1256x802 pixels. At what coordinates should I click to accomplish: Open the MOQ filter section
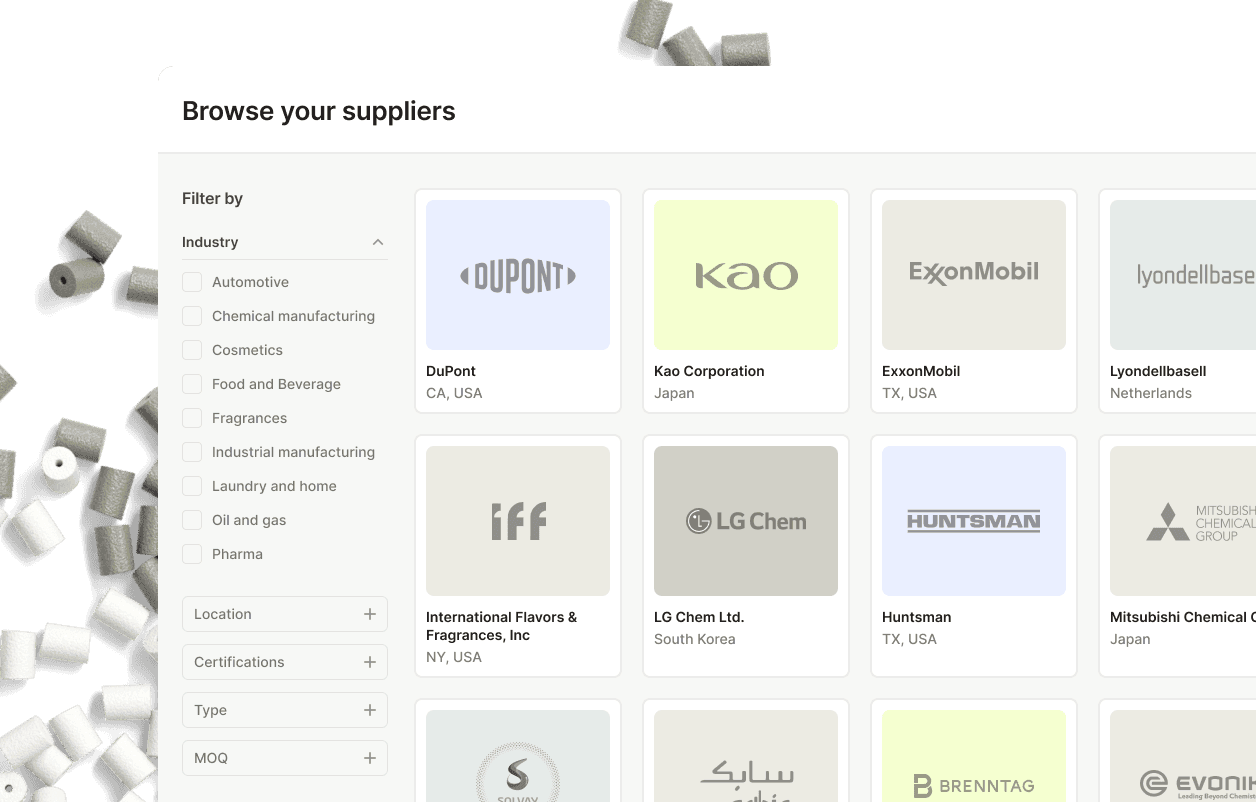(370, 758)
